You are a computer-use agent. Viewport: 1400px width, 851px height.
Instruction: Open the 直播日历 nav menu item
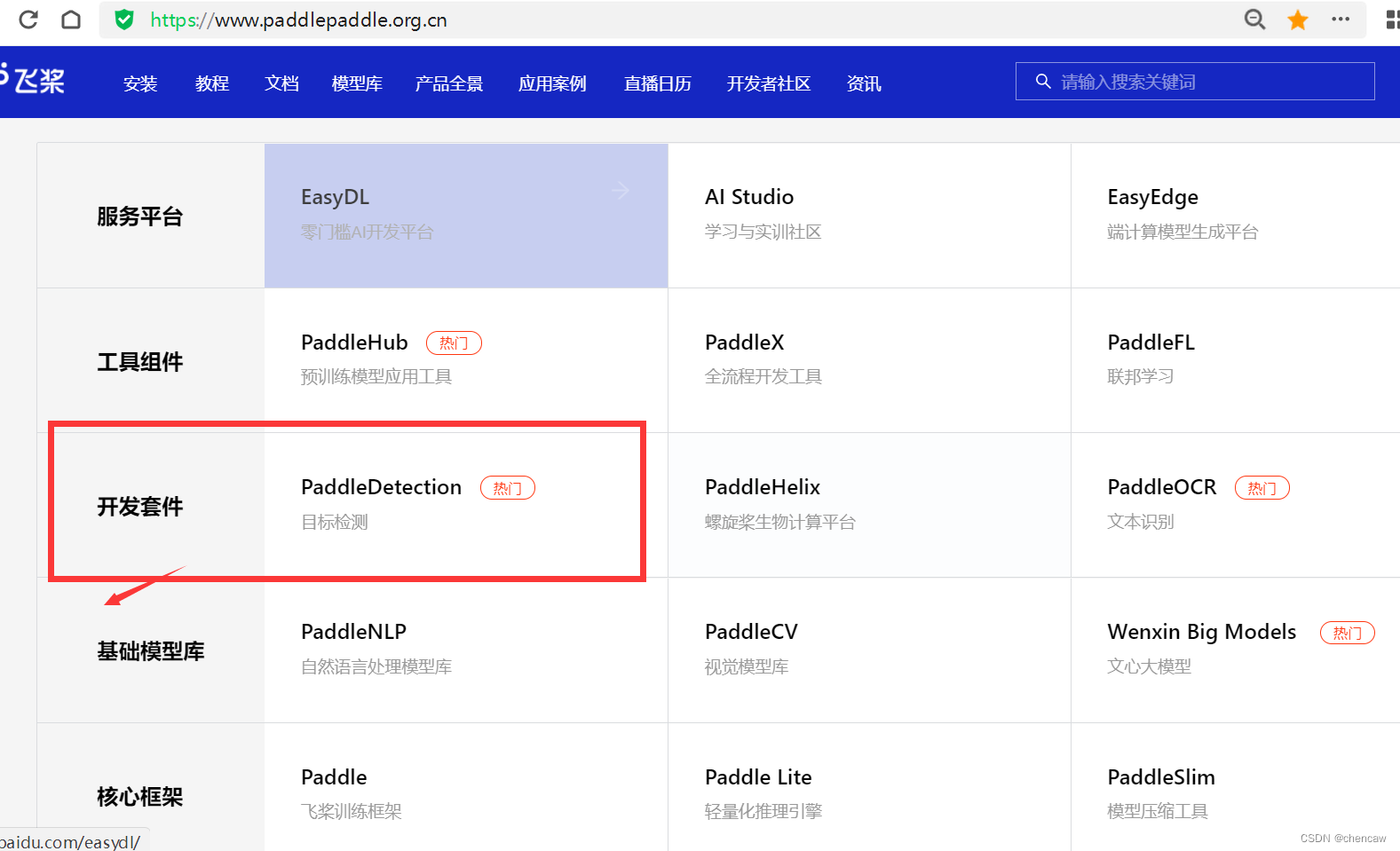[x=658, y=83]
